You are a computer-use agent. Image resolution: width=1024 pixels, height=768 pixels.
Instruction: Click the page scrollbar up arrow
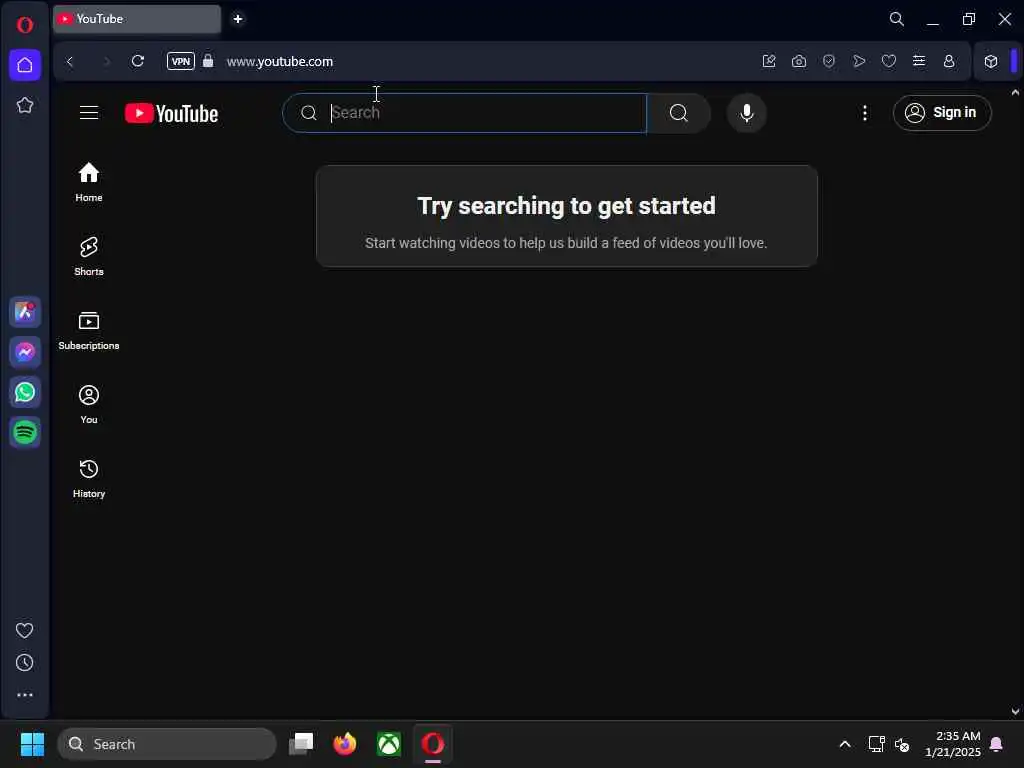pyautogui.click(x=1015, y=93)
